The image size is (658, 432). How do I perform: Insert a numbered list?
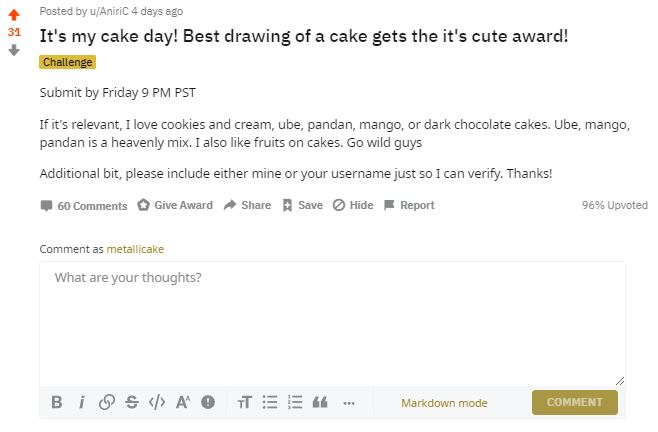(295, 402)
